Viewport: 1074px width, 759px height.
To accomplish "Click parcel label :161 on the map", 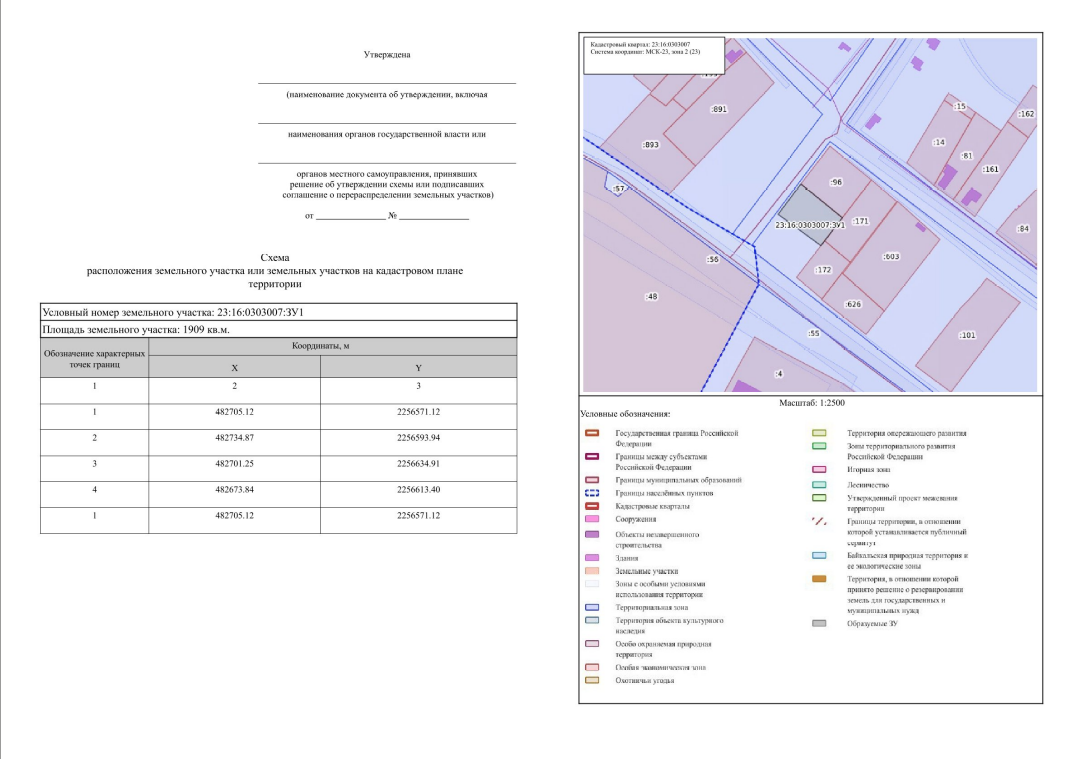I will tap(990, 169).
